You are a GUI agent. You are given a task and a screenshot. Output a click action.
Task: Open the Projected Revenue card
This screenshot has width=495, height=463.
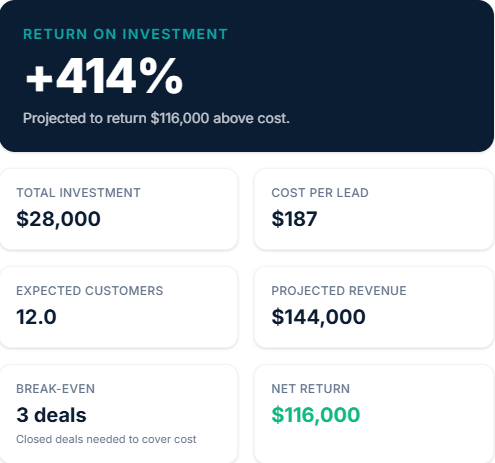pyautogui.click(x=374, y=307)
